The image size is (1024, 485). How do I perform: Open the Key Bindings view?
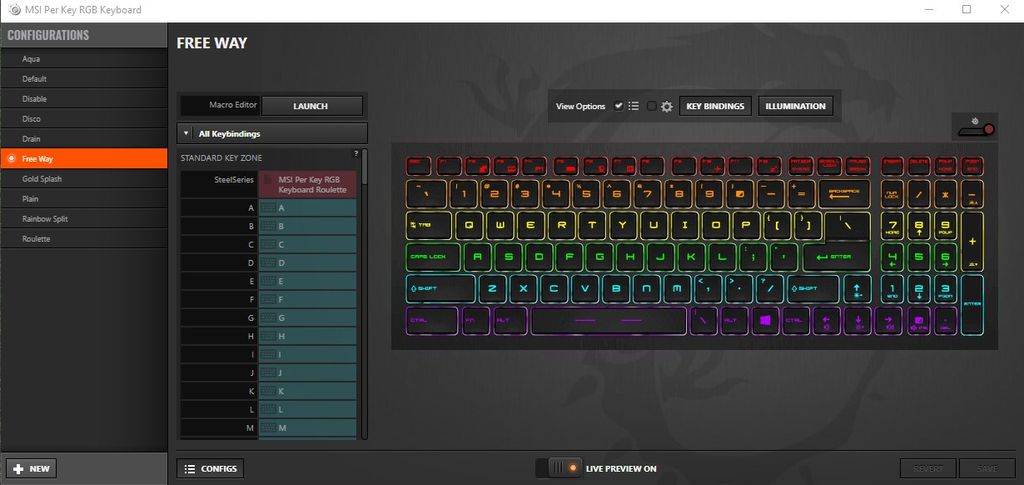click(x=715, y=106)
